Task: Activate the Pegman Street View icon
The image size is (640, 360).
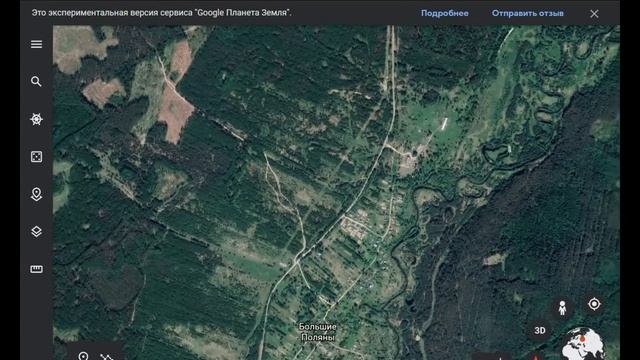Action: coord(562,308)
